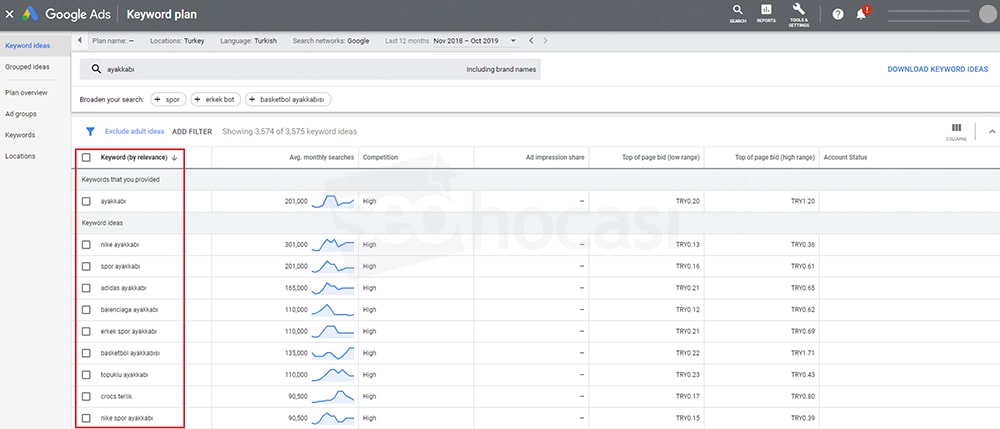
Task: Switch to Grouped ideas tab
Action: (x=27, y=67)
